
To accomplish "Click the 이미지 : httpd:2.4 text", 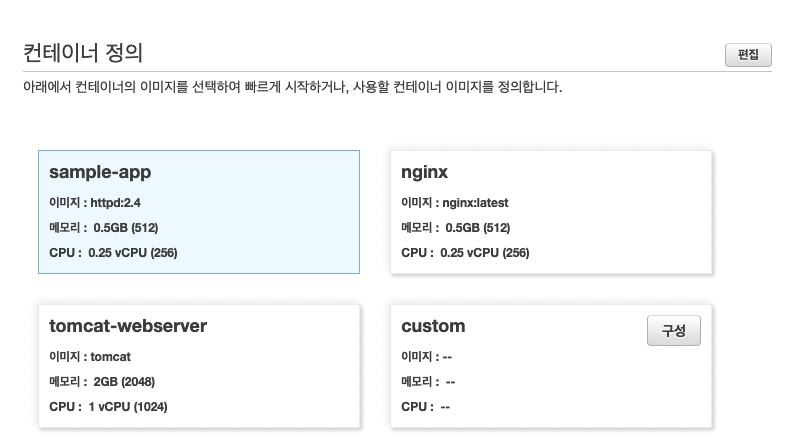I will pyautogui.click(x=95, y=203).
